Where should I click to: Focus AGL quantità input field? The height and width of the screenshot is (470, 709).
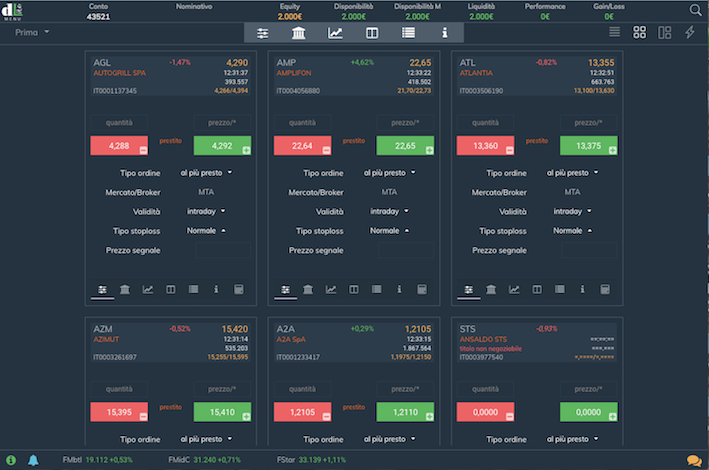pyautogui.click(x=119, y=123)
